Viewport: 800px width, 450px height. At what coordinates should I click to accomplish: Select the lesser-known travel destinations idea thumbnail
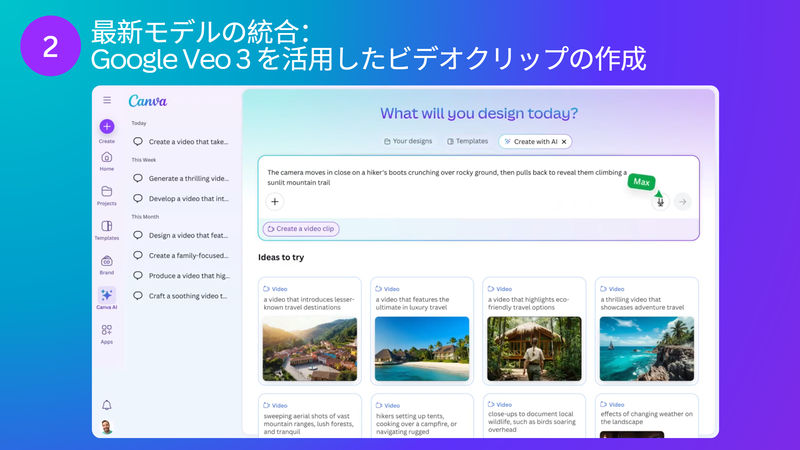click(x=310, y=348)
